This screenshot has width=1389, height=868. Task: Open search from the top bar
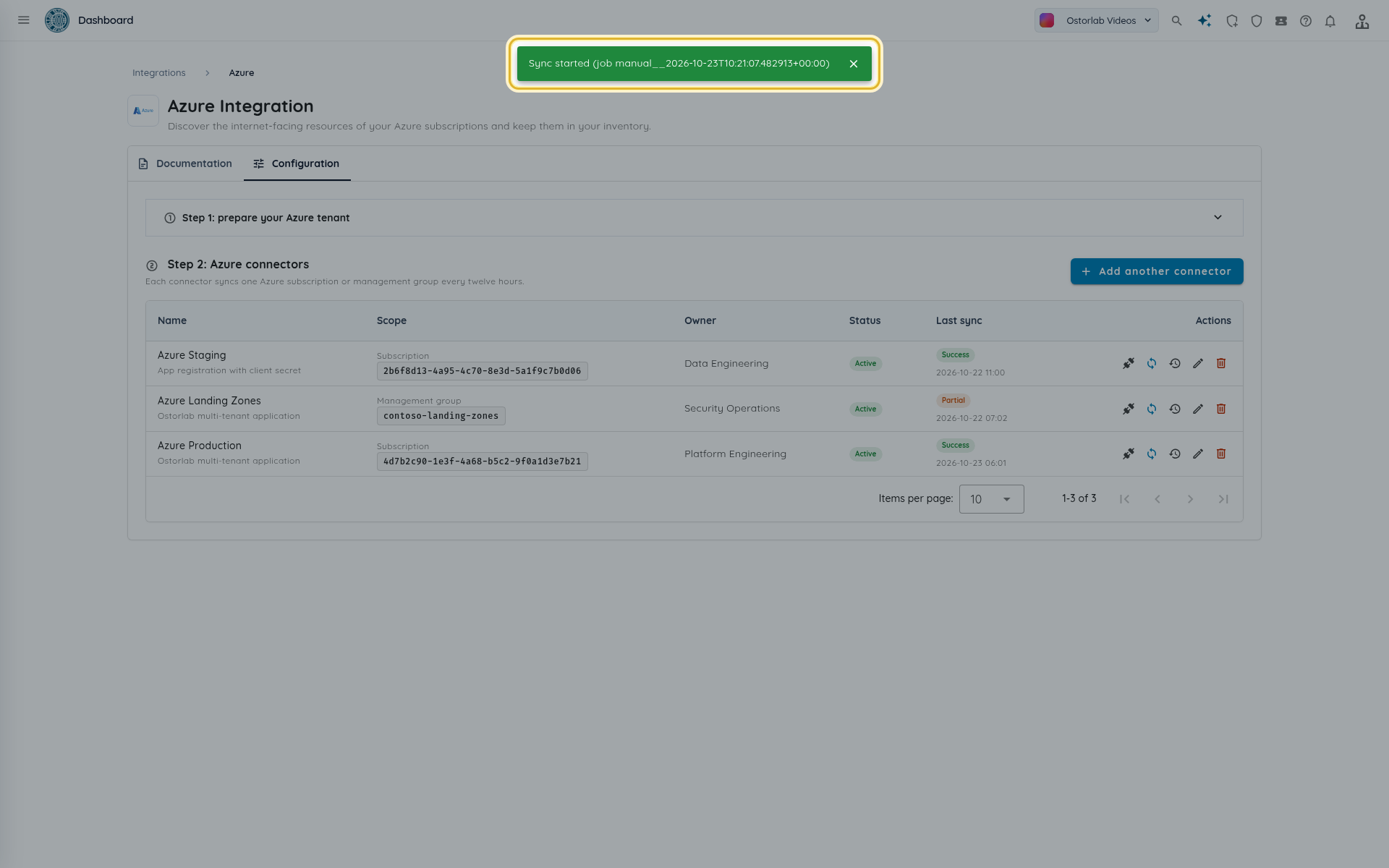(1177, 21)
